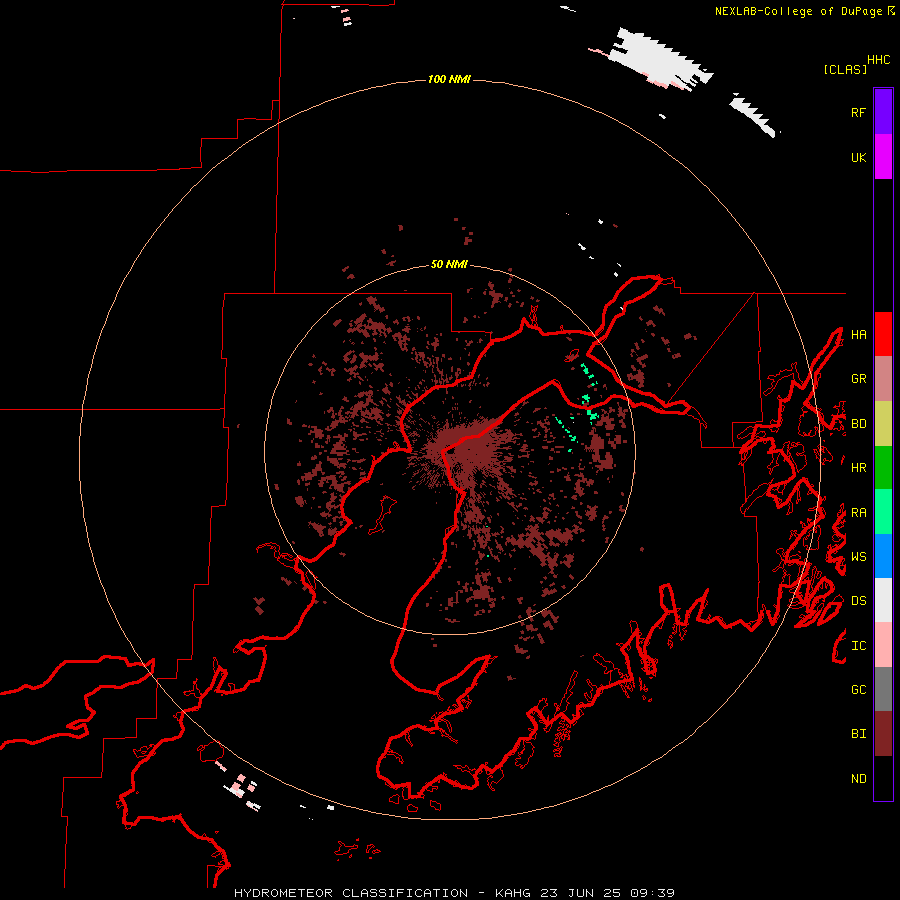Click the 100 NMI range ring label
This screenshot has height=900, width=900.
pos(449,79)
